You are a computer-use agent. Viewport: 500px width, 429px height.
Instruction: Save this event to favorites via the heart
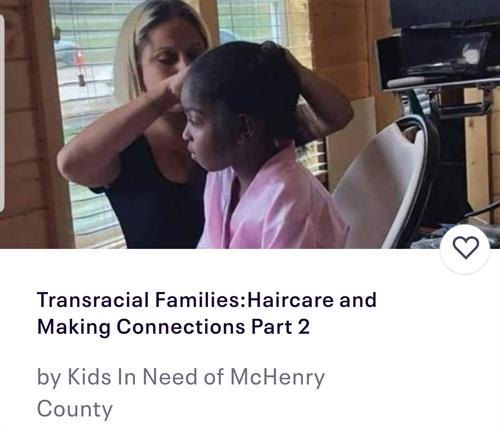tap(465, 248)
